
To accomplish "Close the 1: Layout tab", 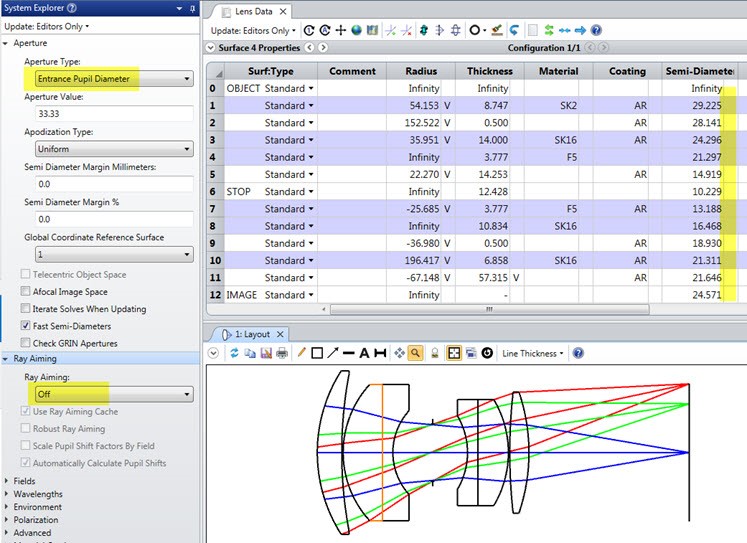I will [280, 334].
